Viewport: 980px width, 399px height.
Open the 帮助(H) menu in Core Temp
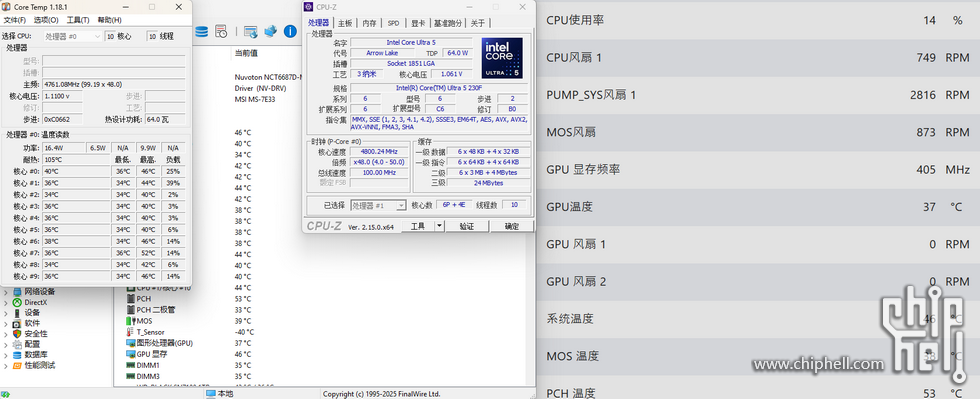pos(109,20)
